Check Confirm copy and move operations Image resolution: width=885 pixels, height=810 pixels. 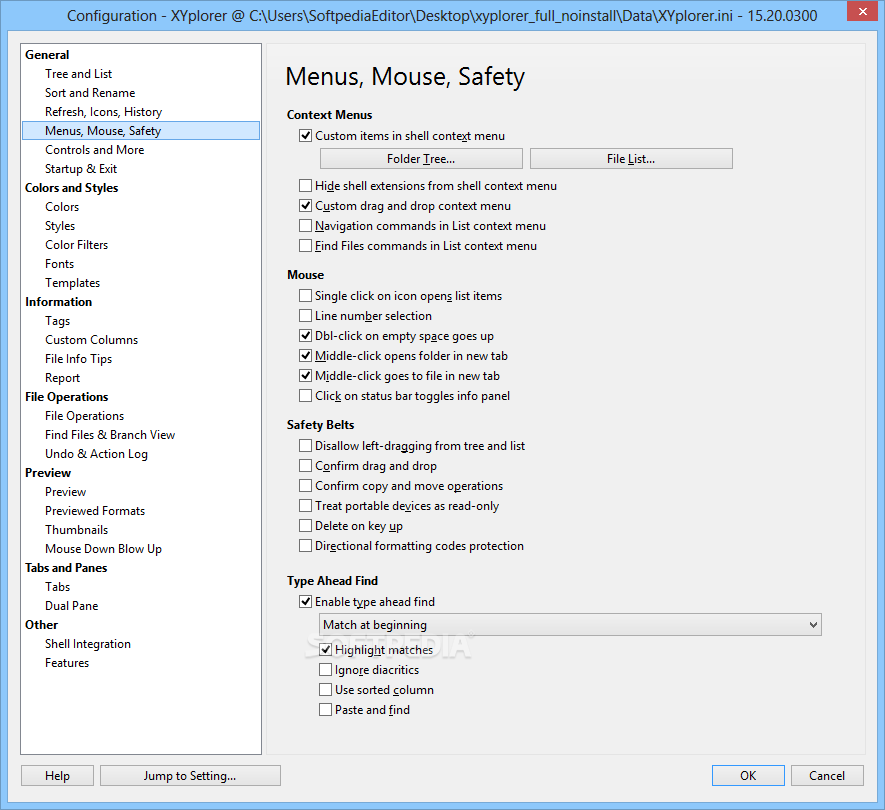click(305, 486)
